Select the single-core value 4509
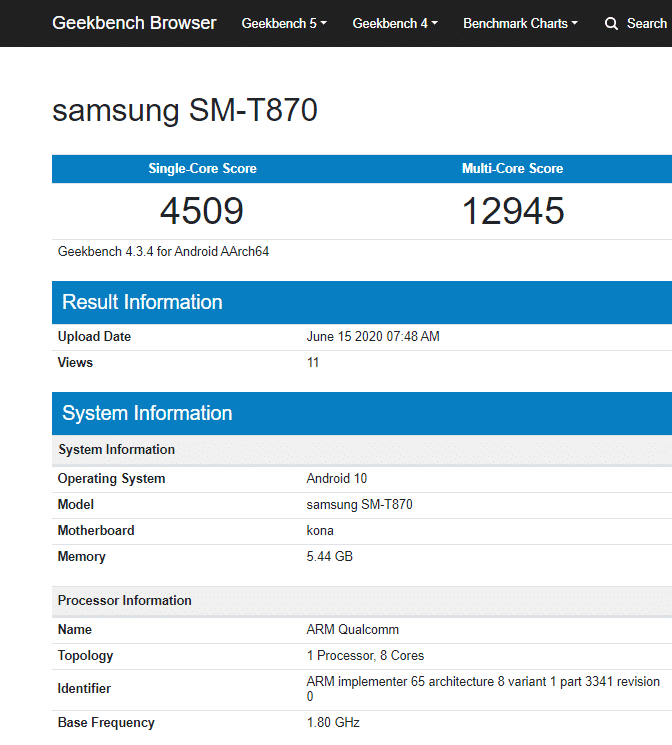Image resolution: width=672 pixels, height=745 pixels. [202, 210]
